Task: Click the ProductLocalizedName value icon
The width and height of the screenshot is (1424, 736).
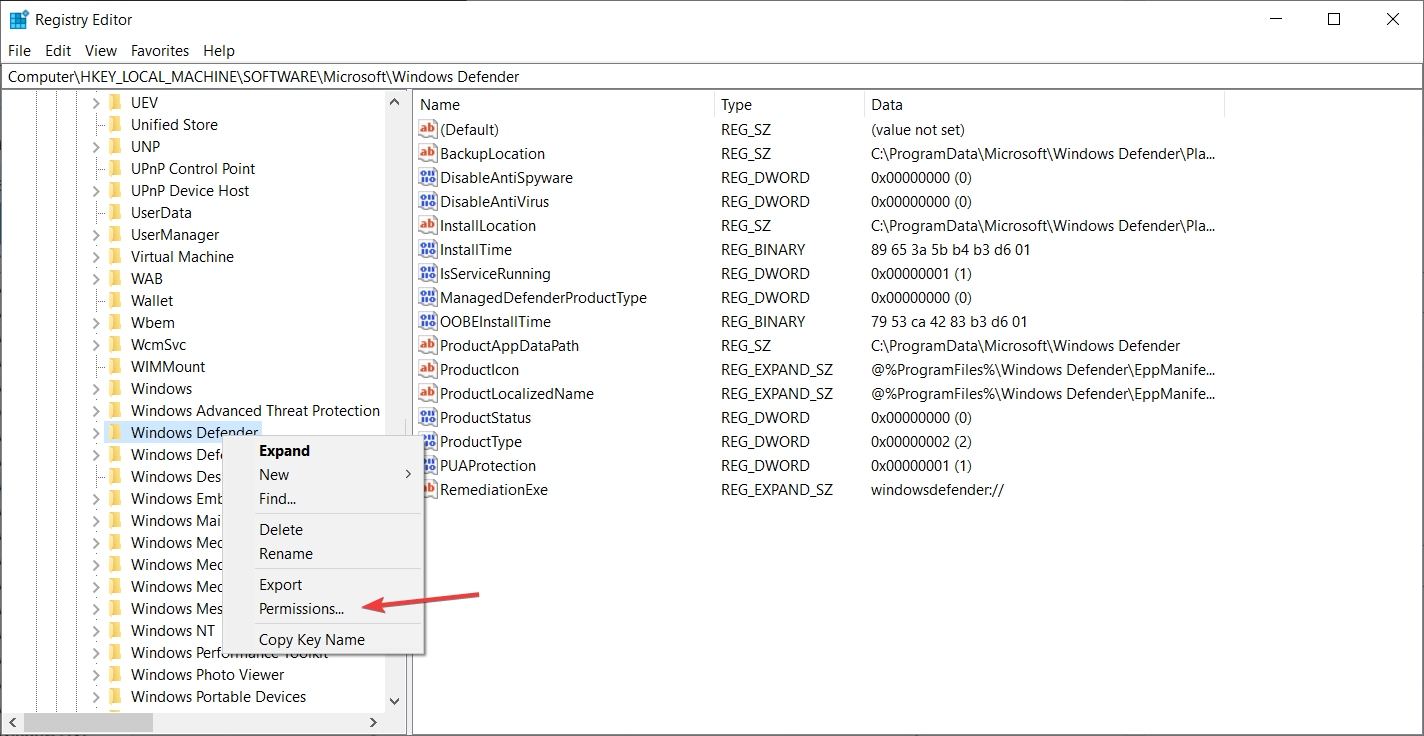Action: (x=428, y=393)
